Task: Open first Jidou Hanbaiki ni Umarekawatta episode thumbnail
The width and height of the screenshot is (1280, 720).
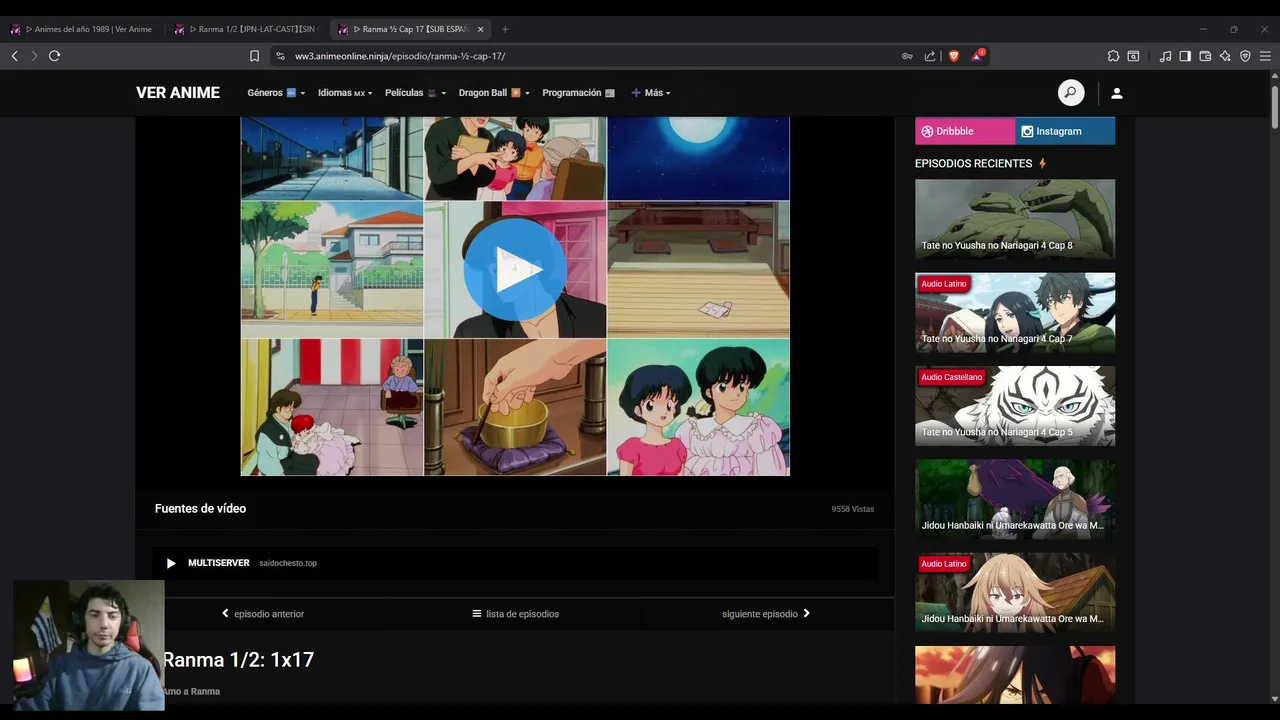Action: [1015, 499]
